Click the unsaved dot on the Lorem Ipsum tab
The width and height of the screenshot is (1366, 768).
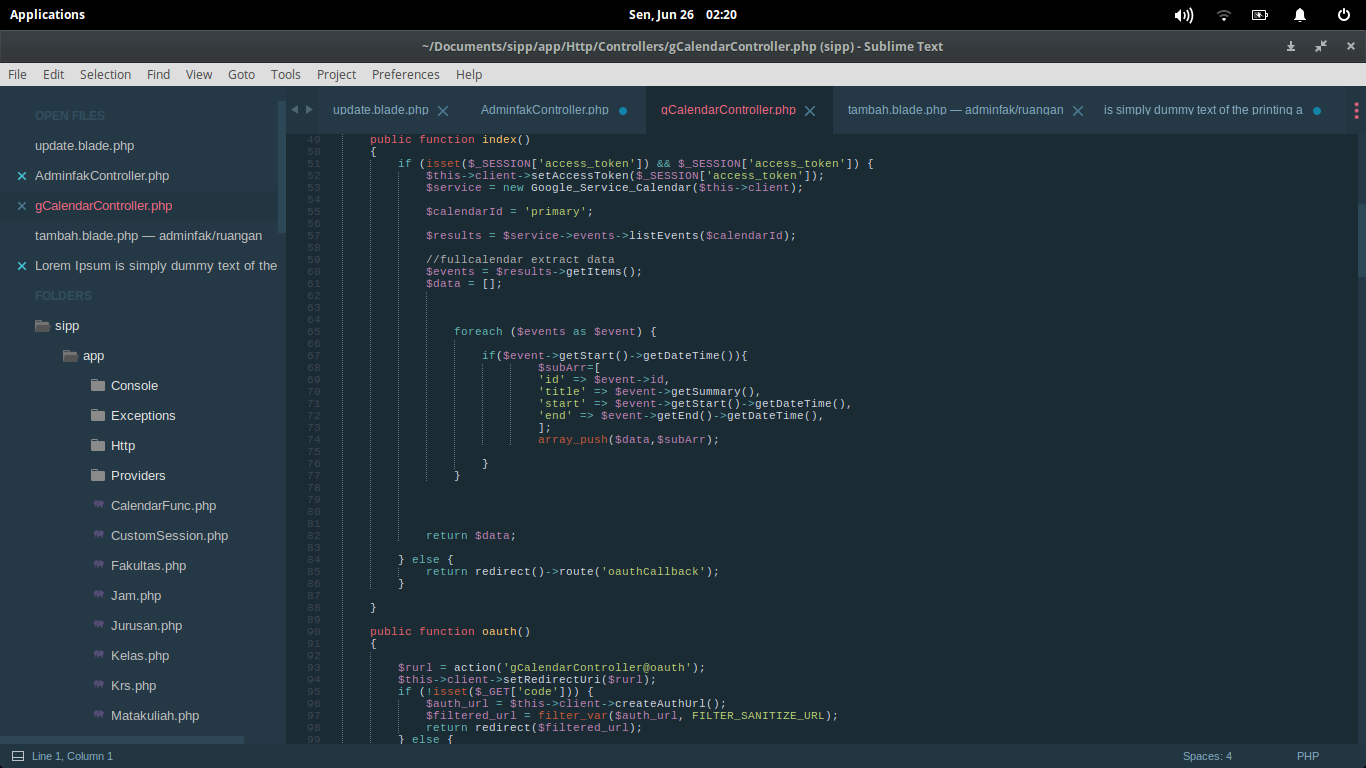pyautogui.click(x=1317, y=111)
